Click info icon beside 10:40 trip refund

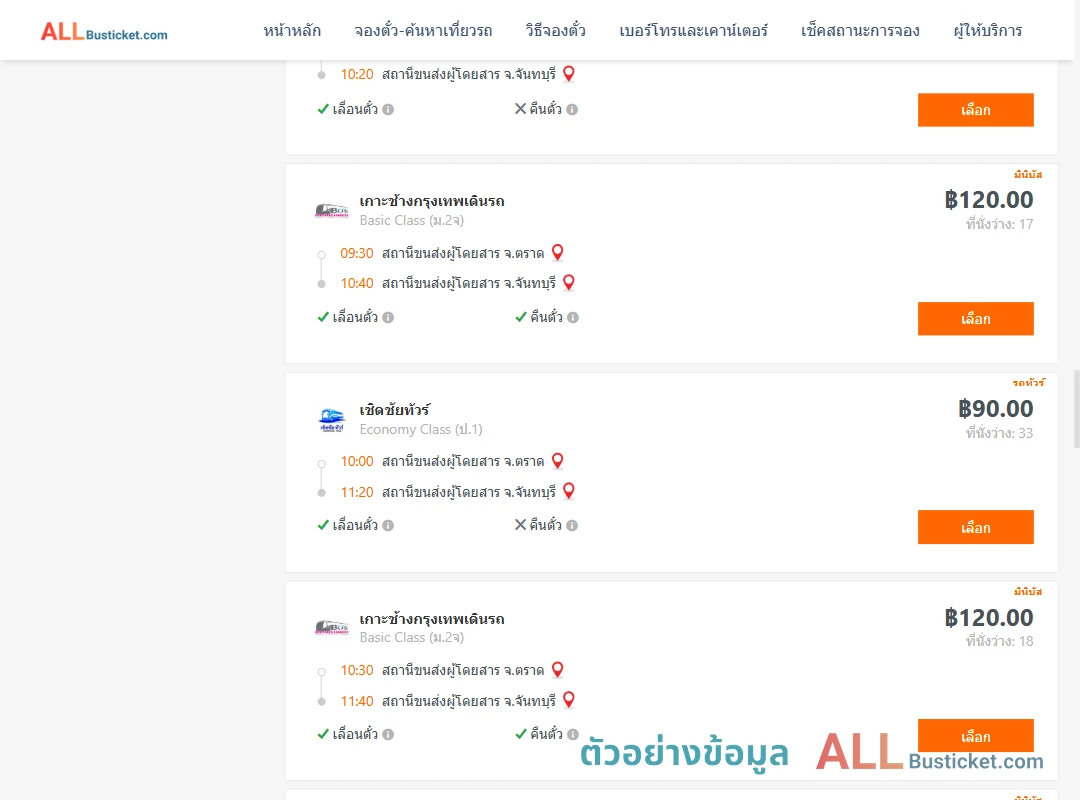pos(573,318)
